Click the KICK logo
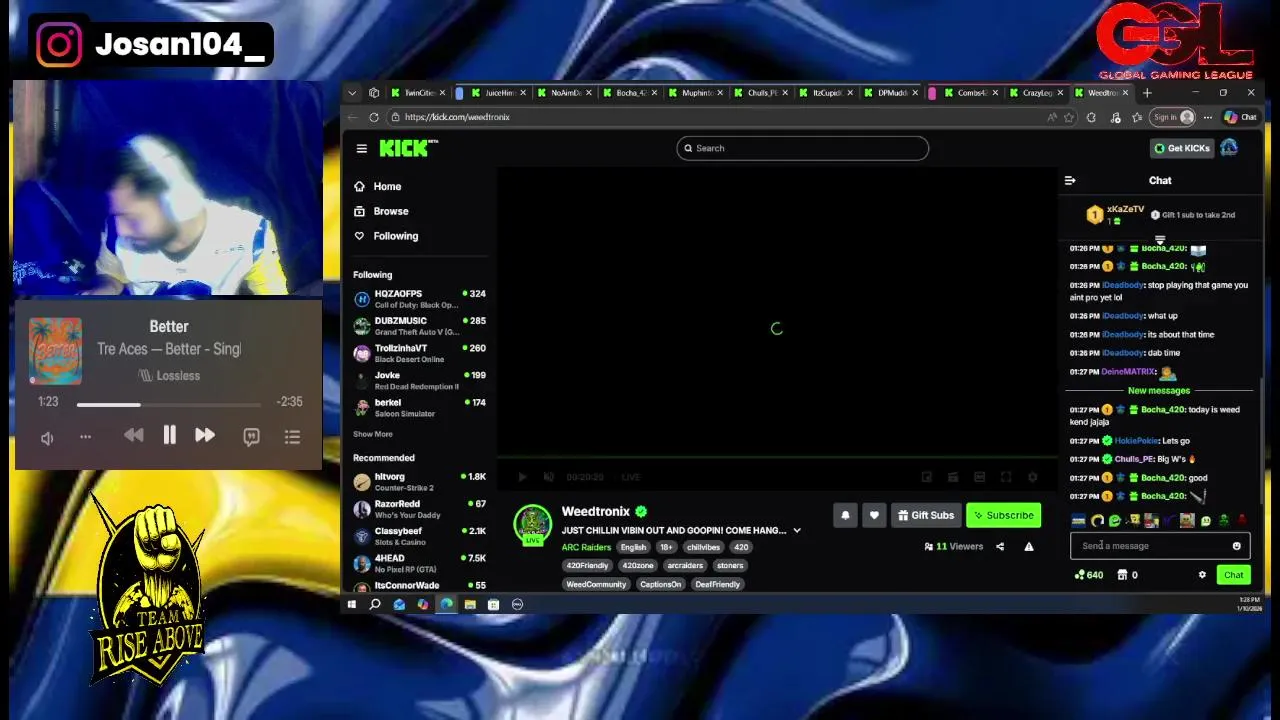This screenshot has width=1280, height=720. click(408, 148)
